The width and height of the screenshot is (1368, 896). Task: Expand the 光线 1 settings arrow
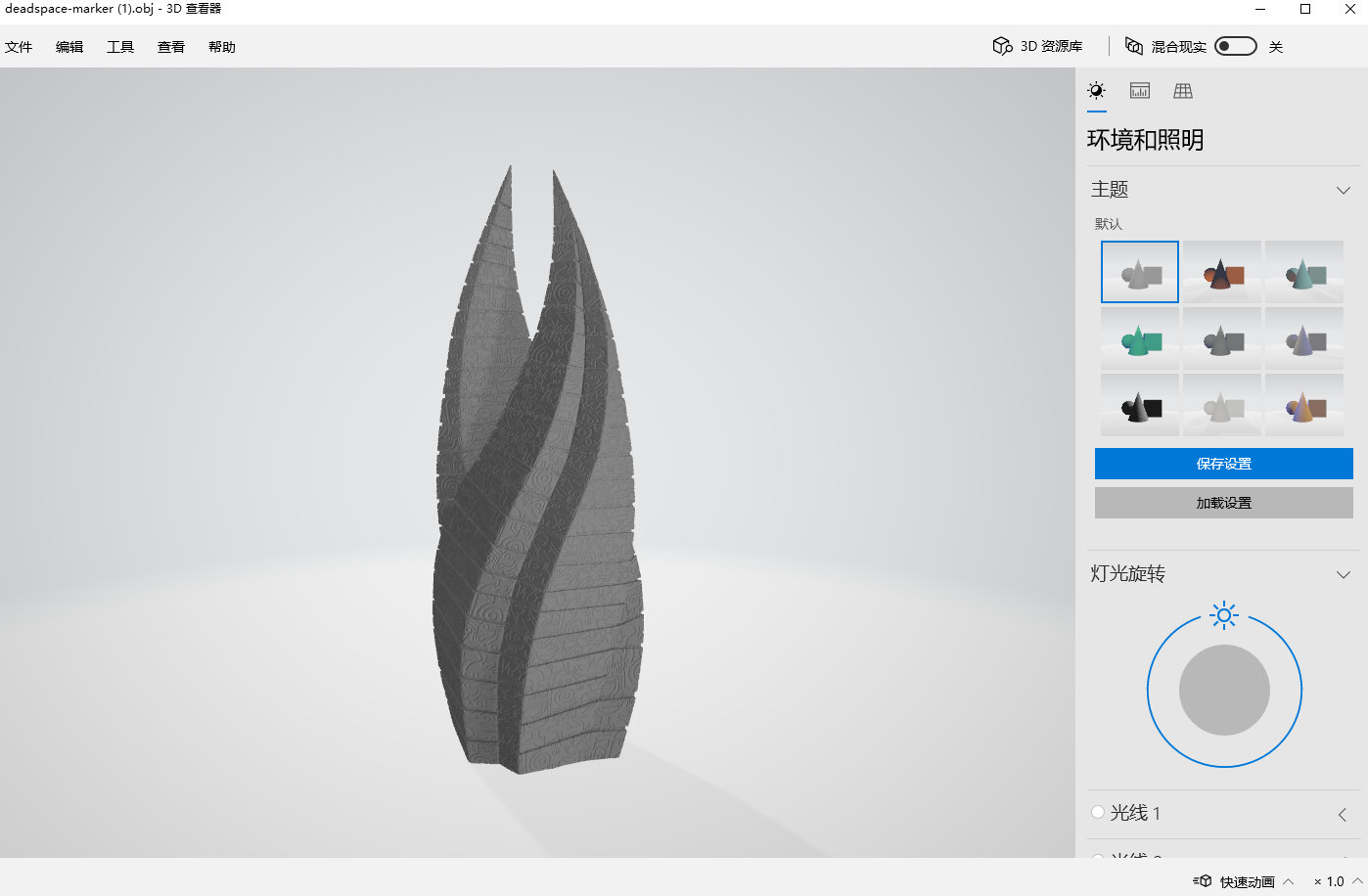(x=1343, y=814)
